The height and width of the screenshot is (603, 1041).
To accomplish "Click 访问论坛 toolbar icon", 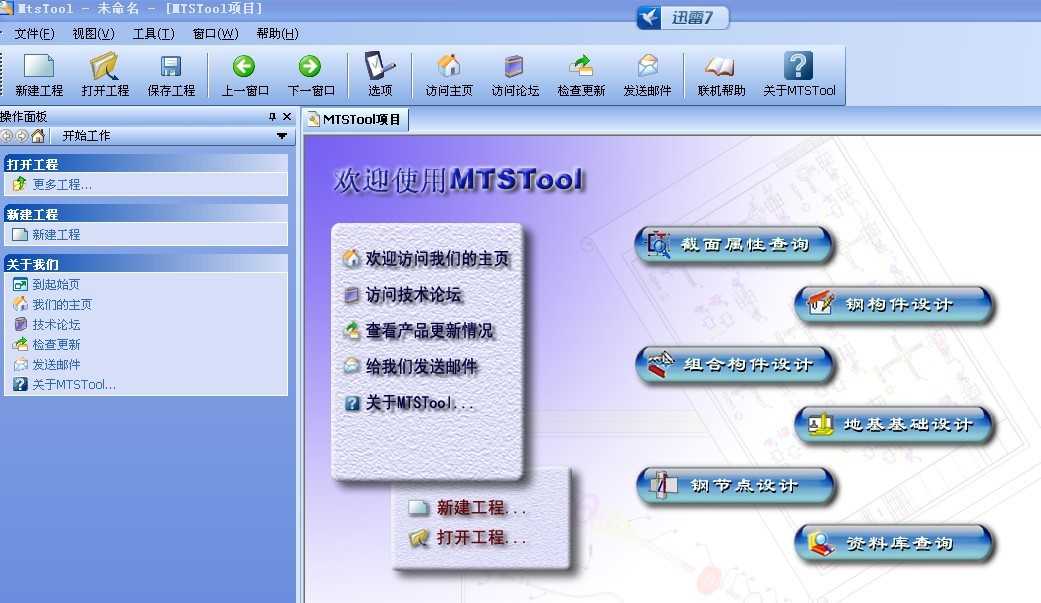I will pos(515,75).
